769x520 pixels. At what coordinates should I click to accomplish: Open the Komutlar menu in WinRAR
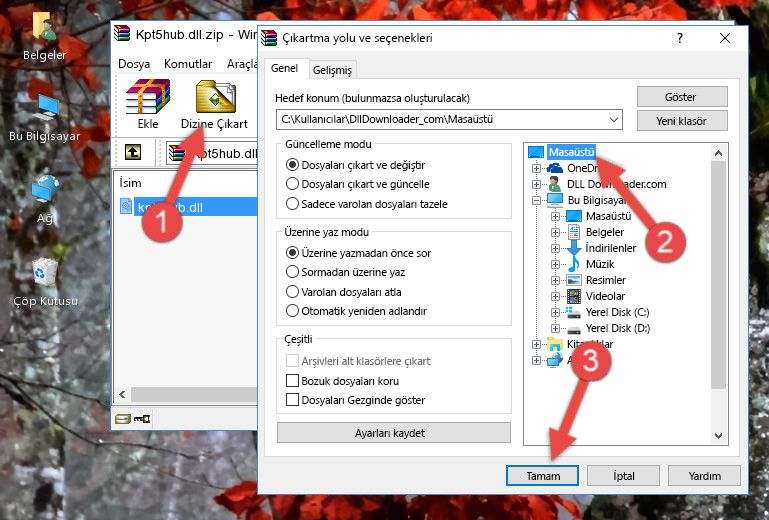pyautogui.click(x=188, y=64)
